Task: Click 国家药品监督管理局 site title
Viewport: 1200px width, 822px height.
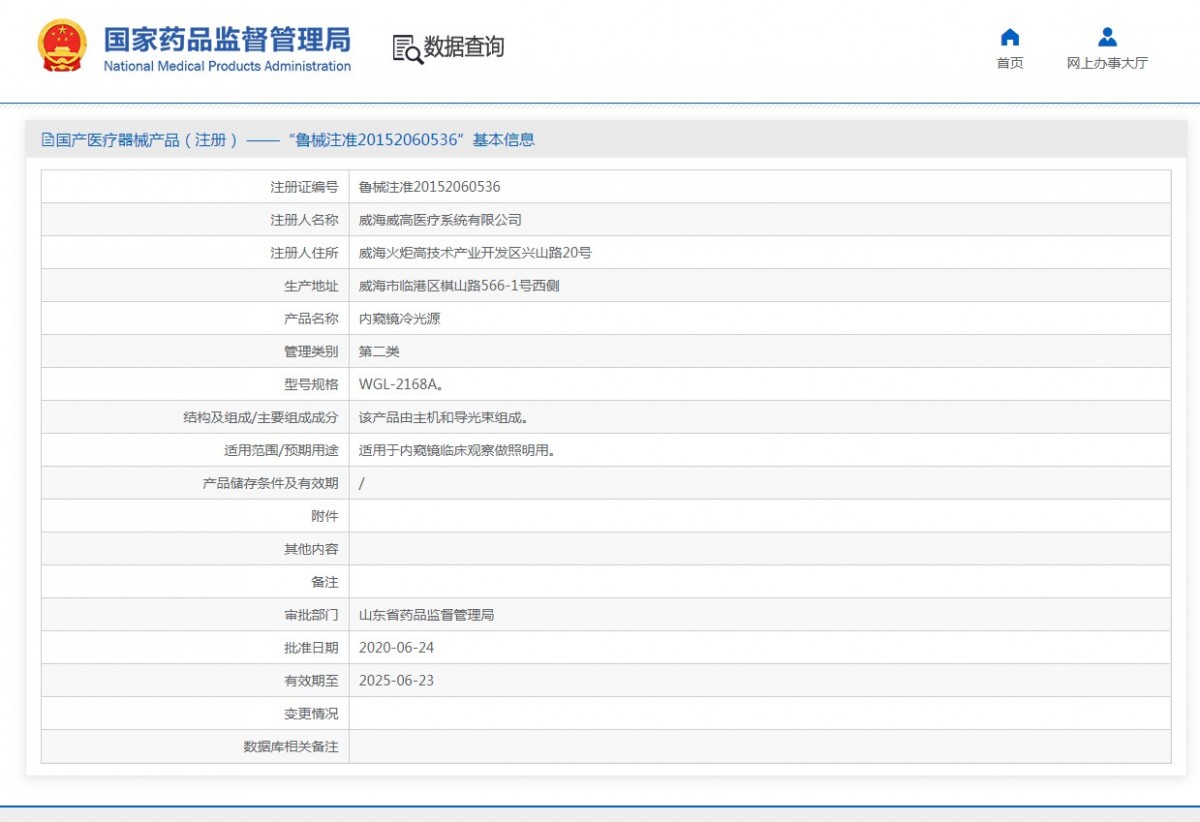Action: (227, 39)
